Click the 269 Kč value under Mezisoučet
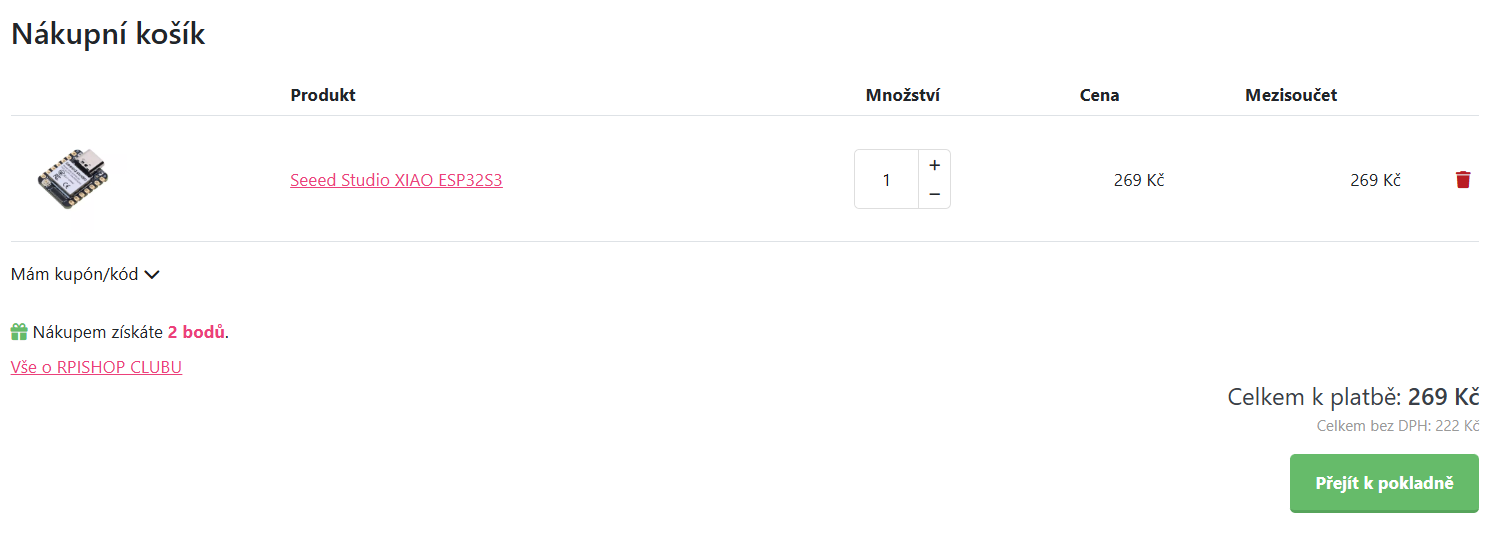 (x=1375, y=180)
